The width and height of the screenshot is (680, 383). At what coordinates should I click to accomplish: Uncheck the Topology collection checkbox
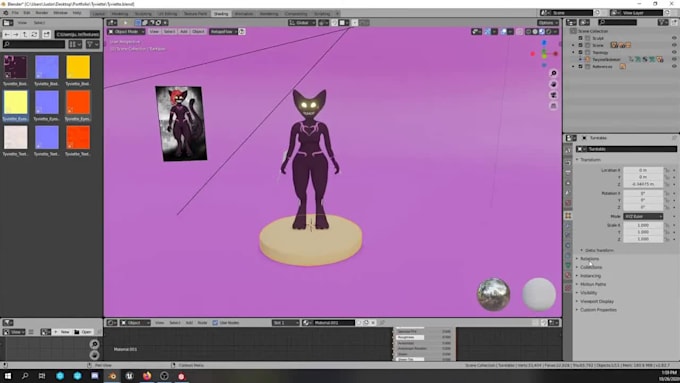tap(581, 52)
